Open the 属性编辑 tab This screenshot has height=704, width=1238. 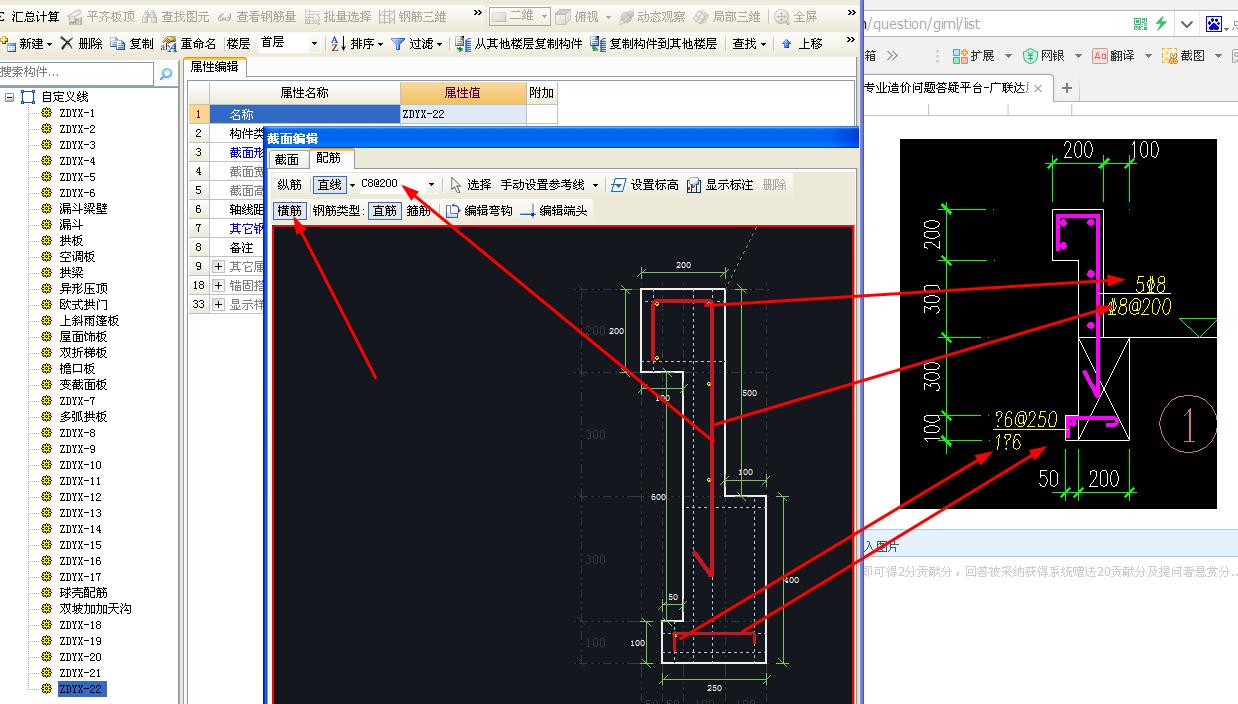click(x=215, y=66)
